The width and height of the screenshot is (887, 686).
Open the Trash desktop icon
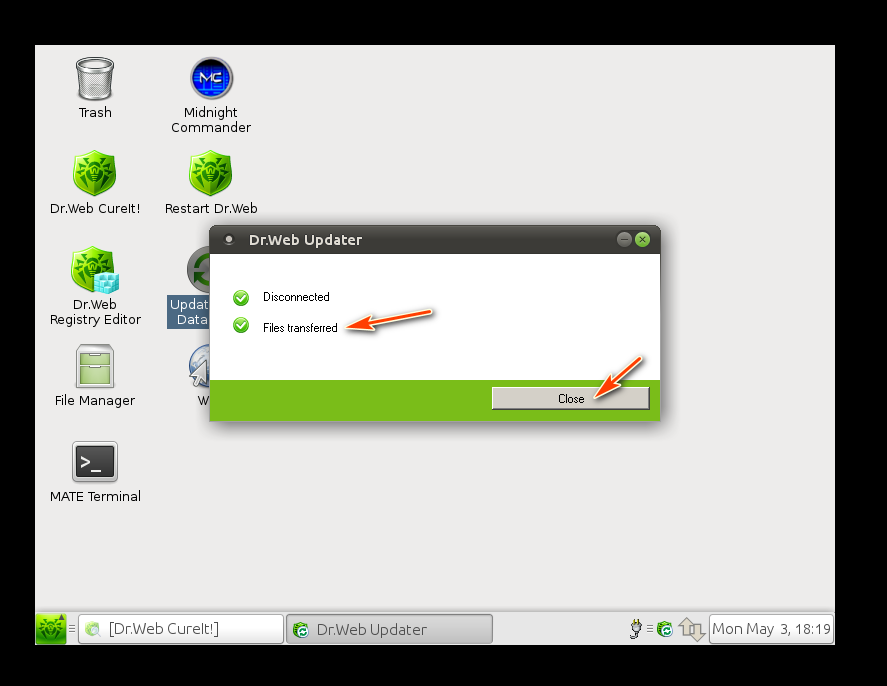(x=95, y=80)
